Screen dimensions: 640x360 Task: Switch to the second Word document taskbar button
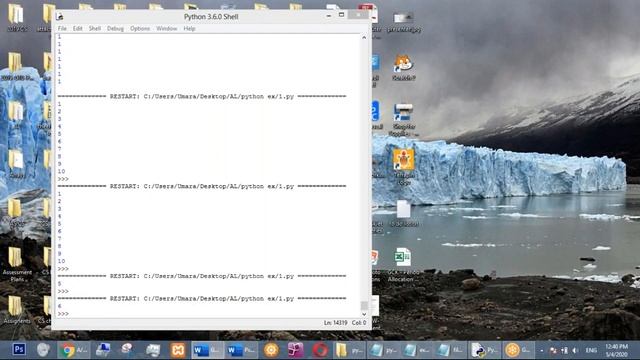[x=241, y=350]
